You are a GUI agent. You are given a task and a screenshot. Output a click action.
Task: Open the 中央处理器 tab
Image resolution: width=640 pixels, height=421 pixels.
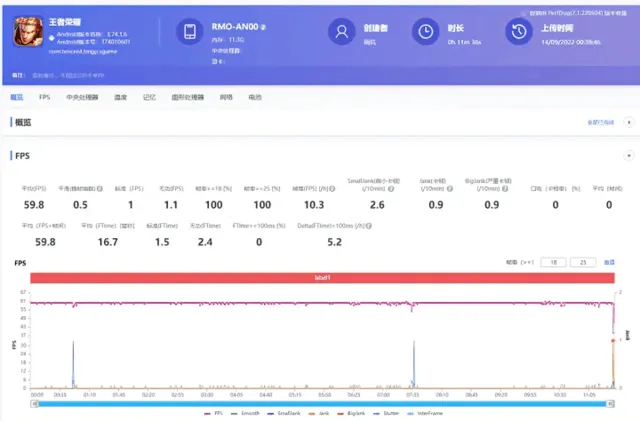tap(82, 97)
